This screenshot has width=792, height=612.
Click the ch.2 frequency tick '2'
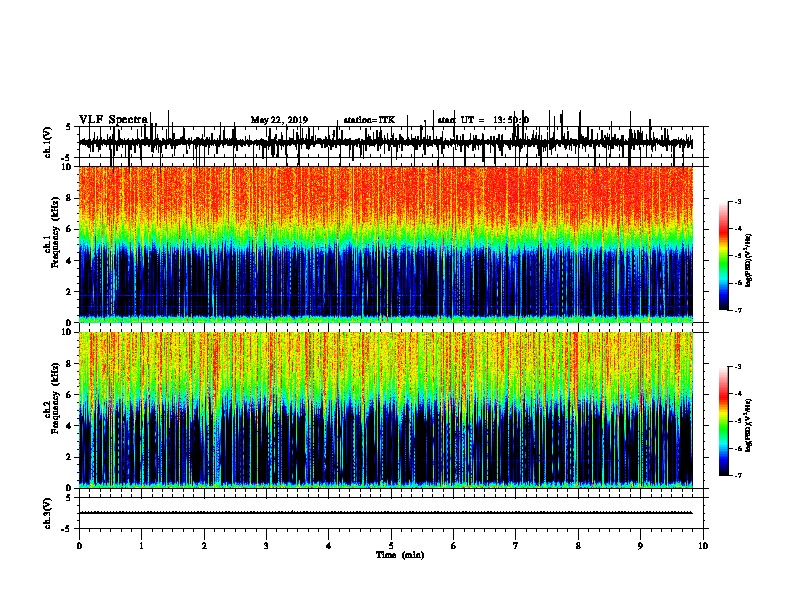tap(69, 457)
